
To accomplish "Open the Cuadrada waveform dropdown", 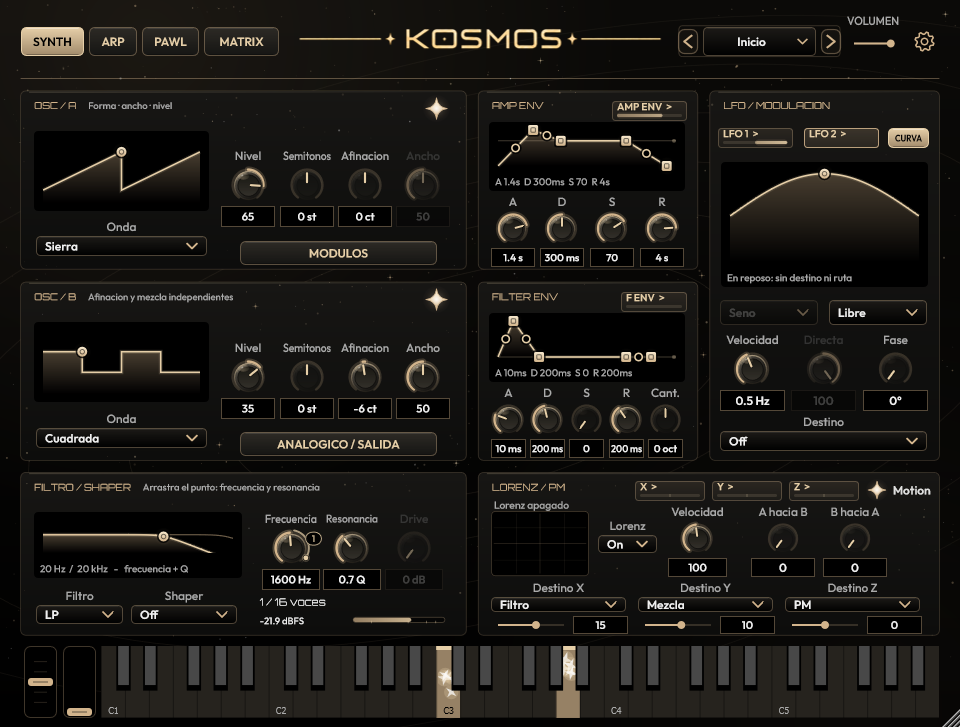I will (x=121, y=438).
